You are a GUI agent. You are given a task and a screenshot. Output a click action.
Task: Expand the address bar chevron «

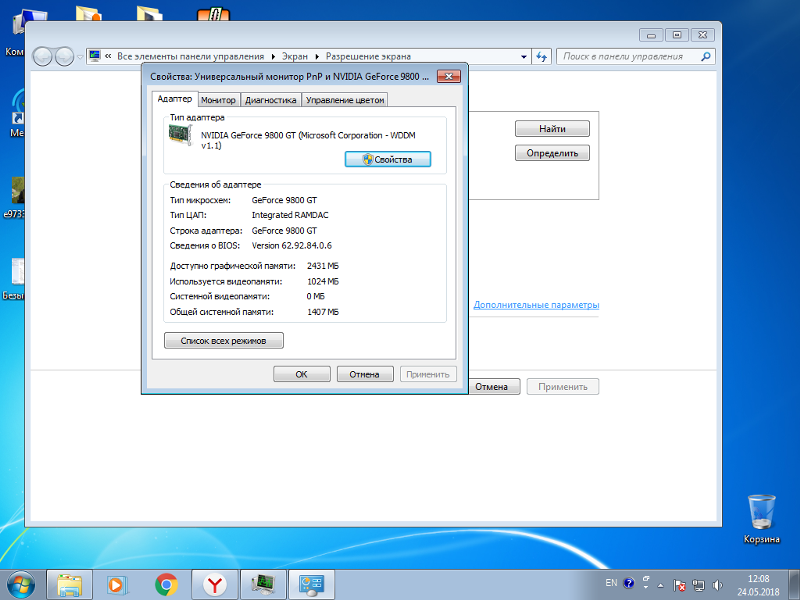click(x=108, y=56)
